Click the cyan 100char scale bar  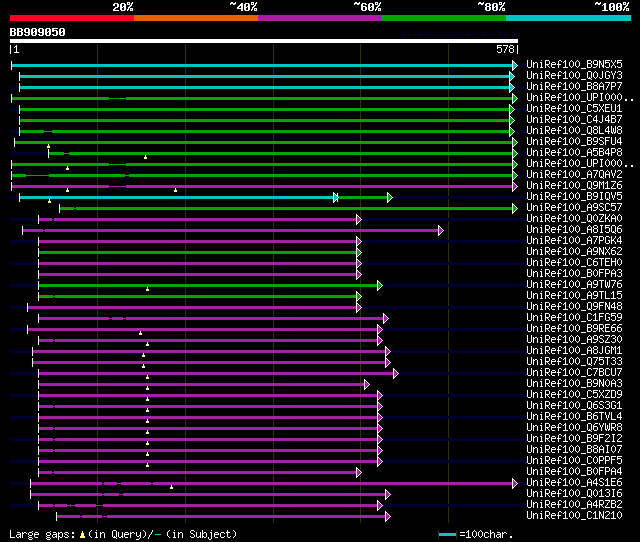447,534
